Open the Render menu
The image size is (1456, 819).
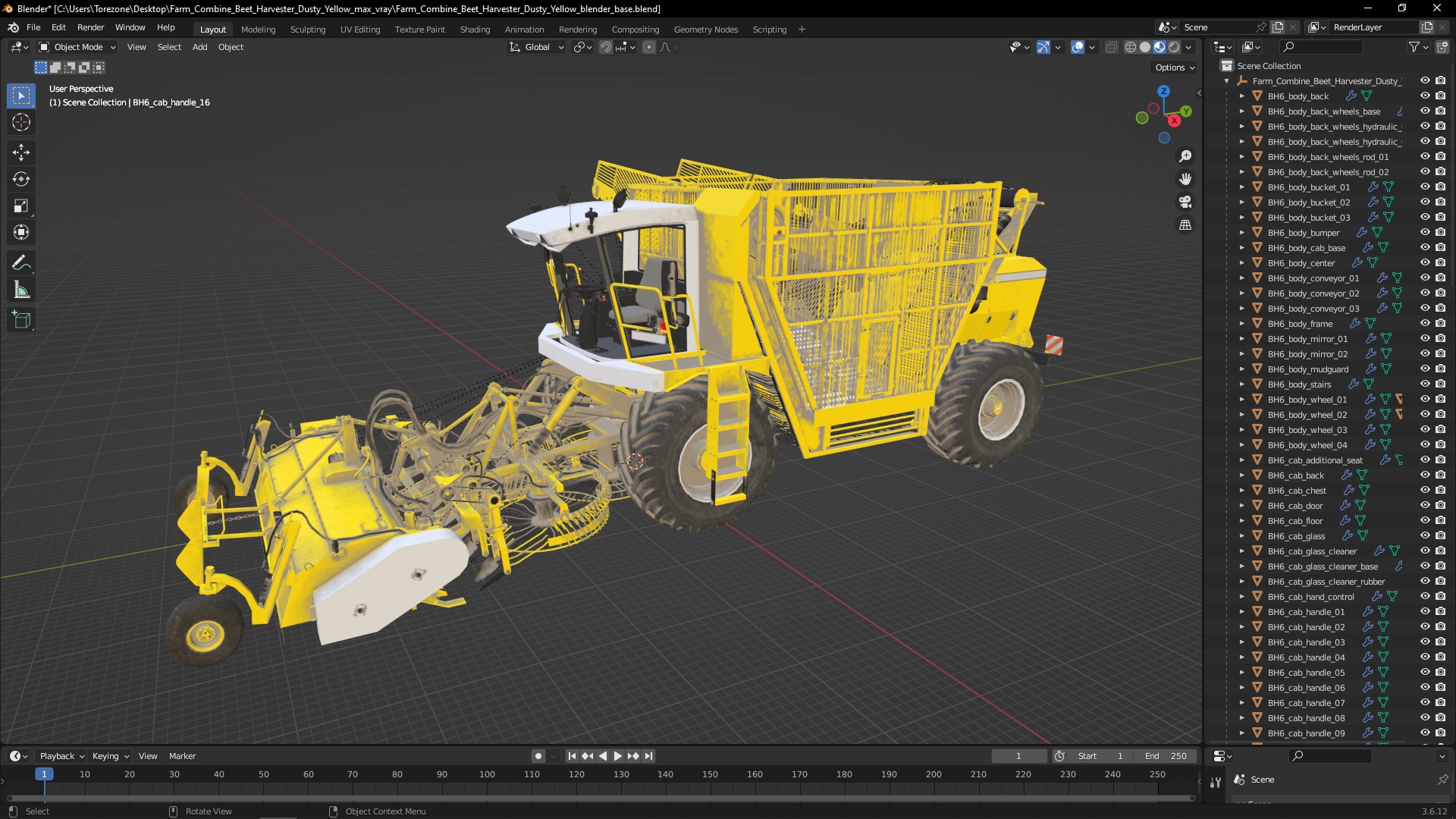(90, 27)
